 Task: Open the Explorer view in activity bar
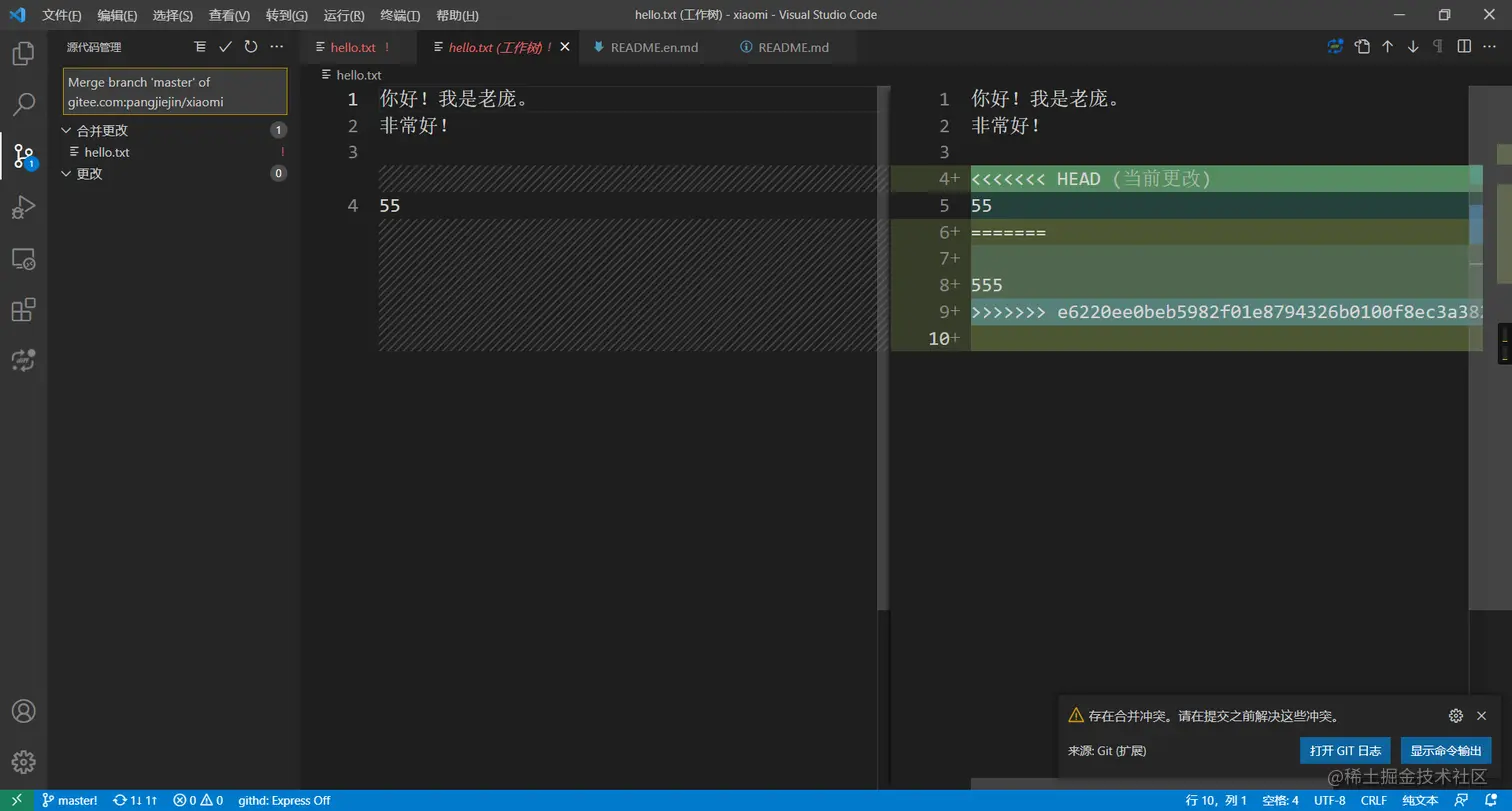(x=23, y=53)
